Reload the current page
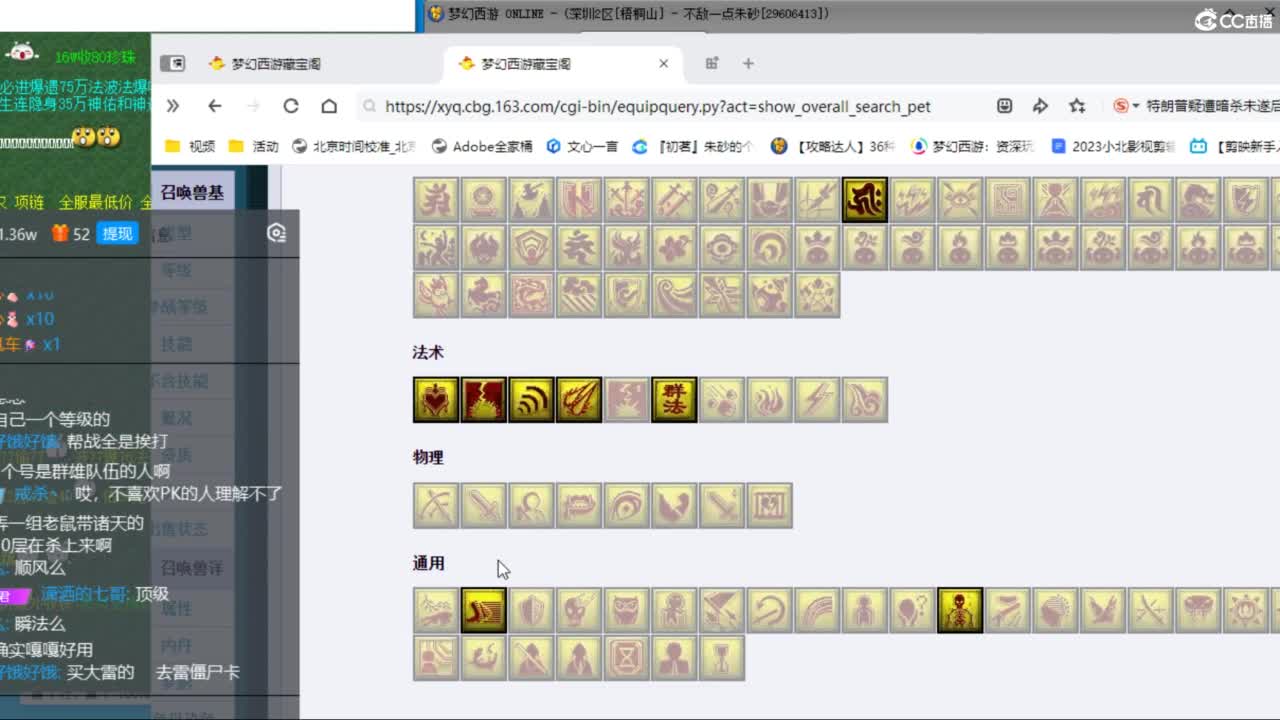 [291, 106]
